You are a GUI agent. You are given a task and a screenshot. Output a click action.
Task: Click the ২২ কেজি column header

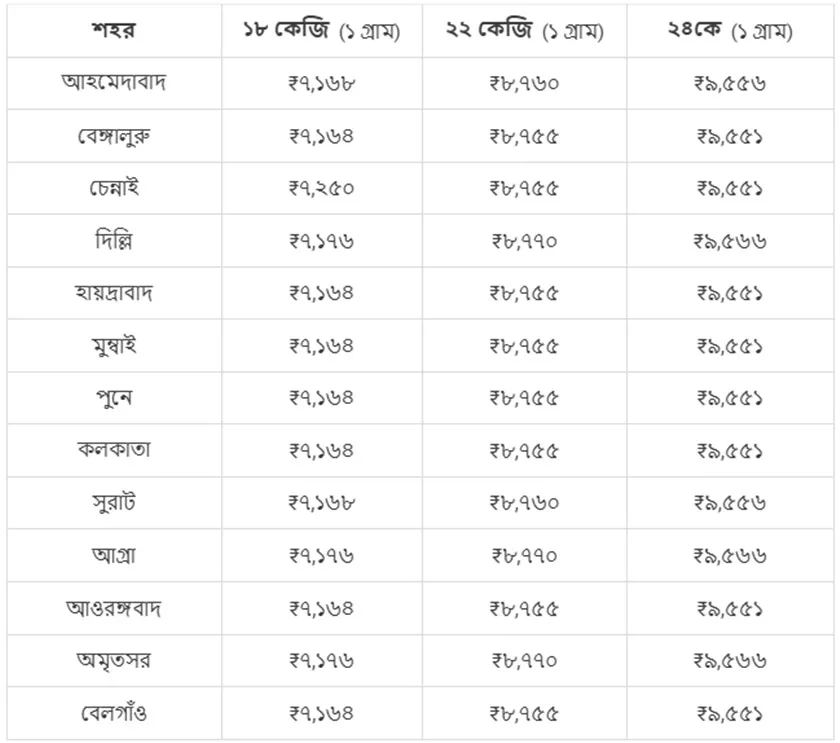524,30
